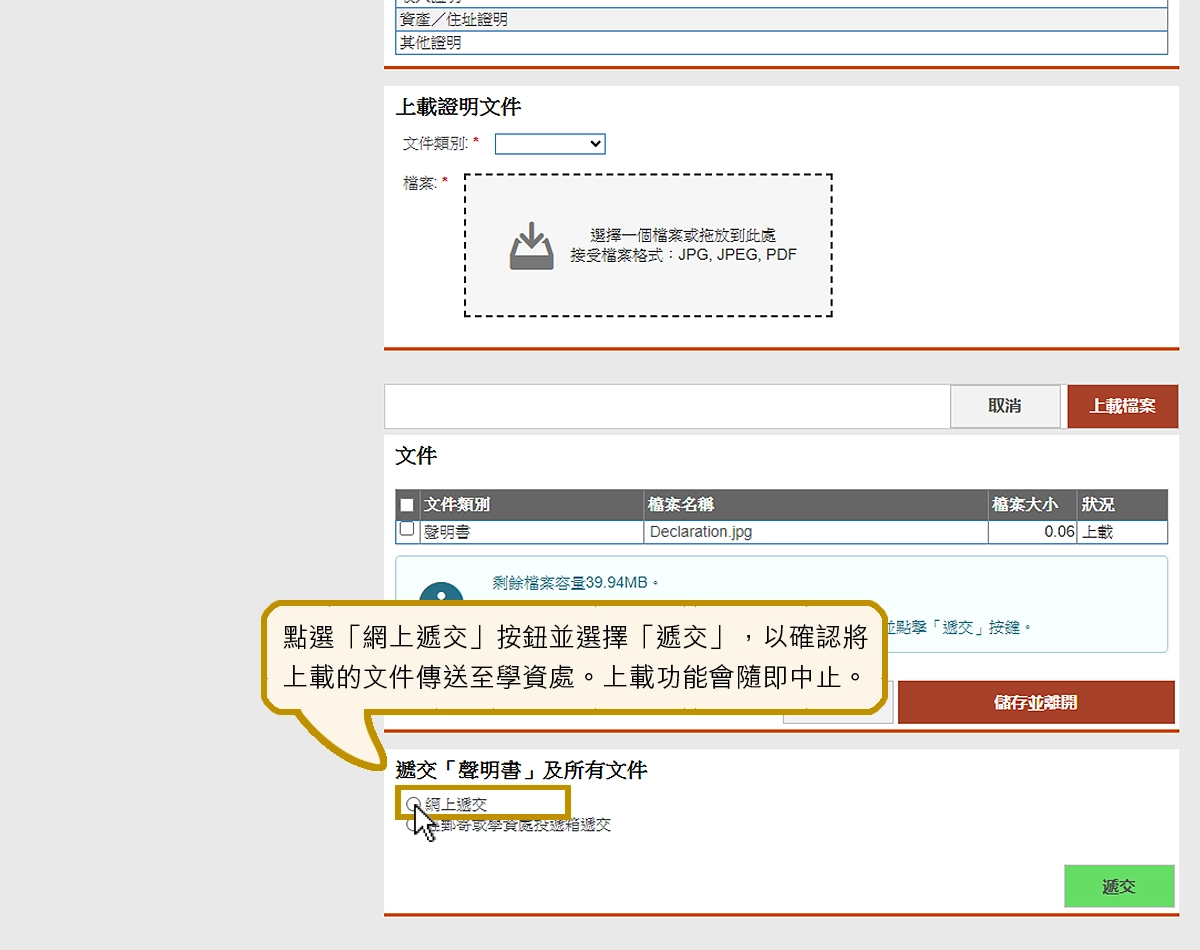Click the 取消 button
This screenshot has width=1200, height=950.
pyautogui.click(x=1004, y=406)
